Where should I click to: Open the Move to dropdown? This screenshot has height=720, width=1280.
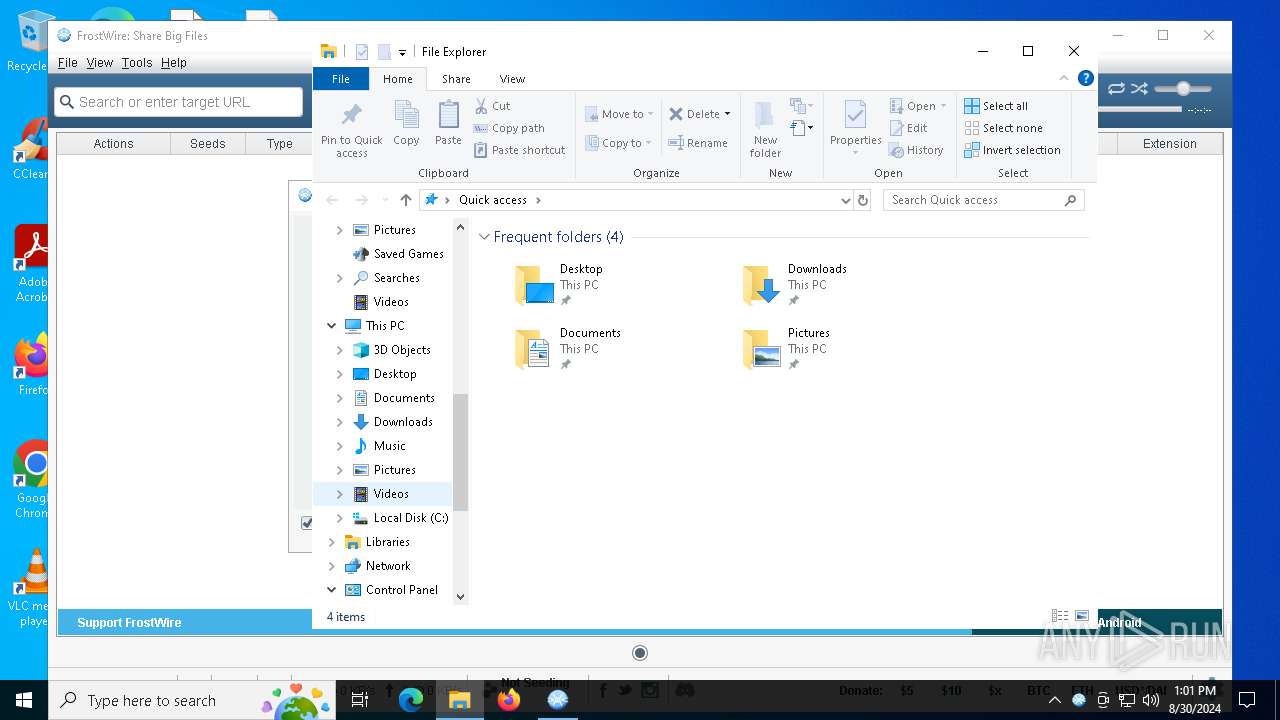pyautogui.click(x=619, y=114)
